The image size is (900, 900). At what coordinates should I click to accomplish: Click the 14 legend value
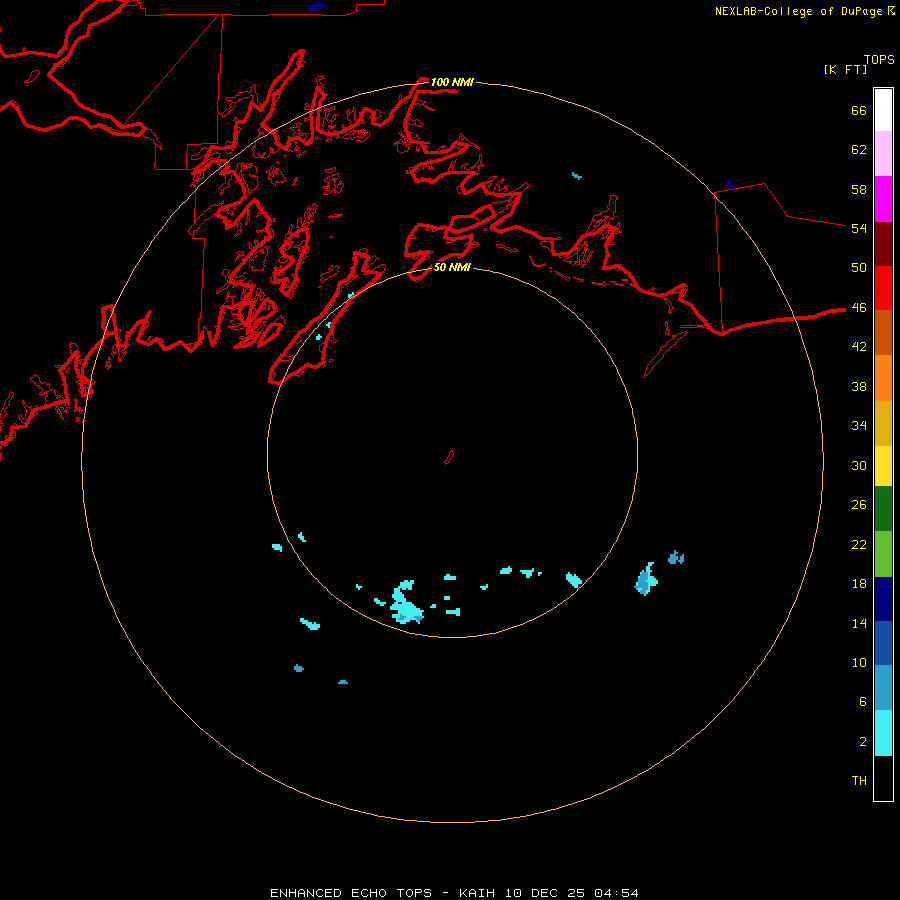click(x=859, y=623)
